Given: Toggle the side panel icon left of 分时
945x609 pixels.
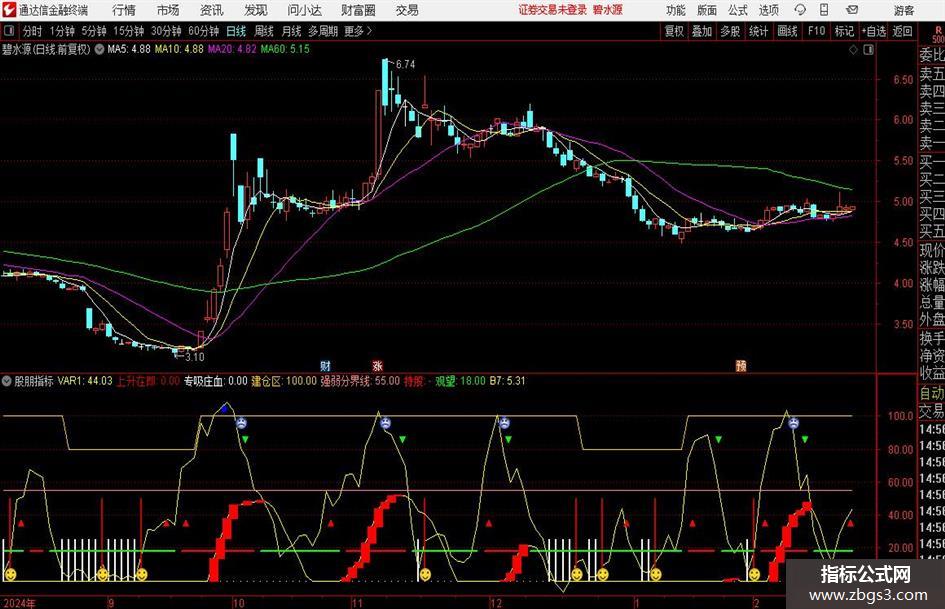Looking at the screenshot, I should [10, 31].
